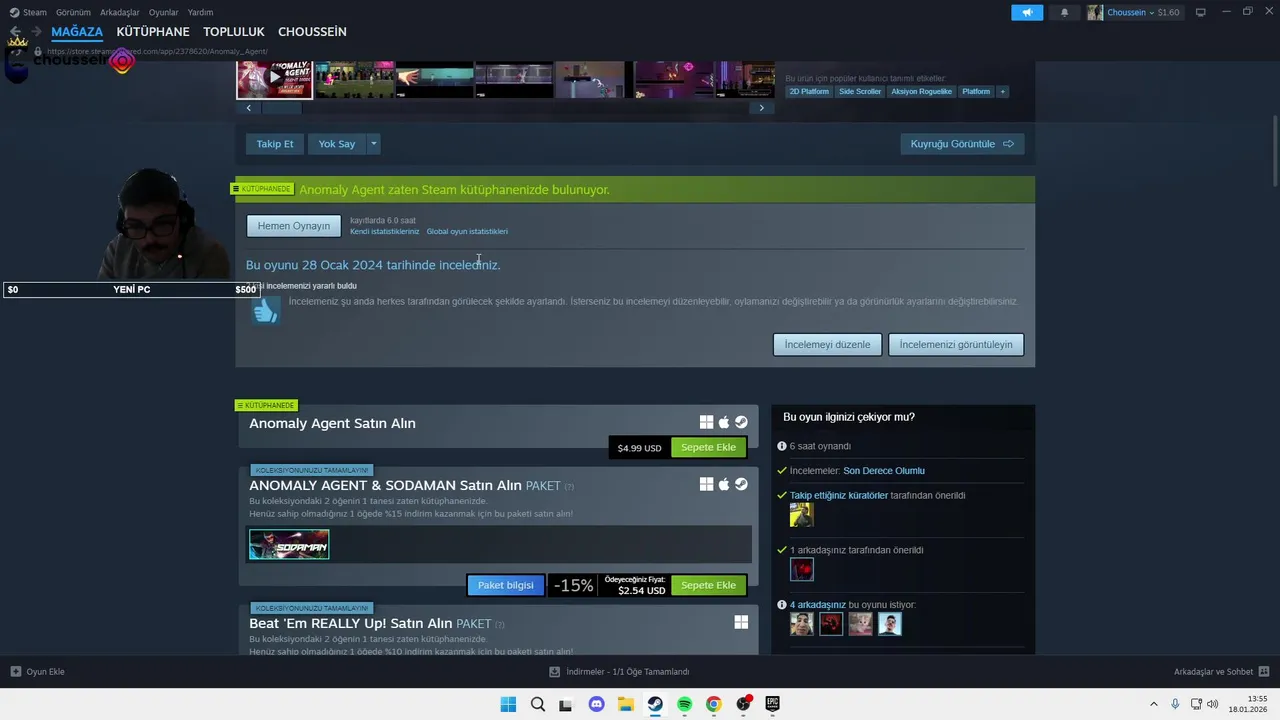Advance the screenshot strip with the right arrow
The height and width of the screenshot is (720, 1280).
tap(761, 108)
